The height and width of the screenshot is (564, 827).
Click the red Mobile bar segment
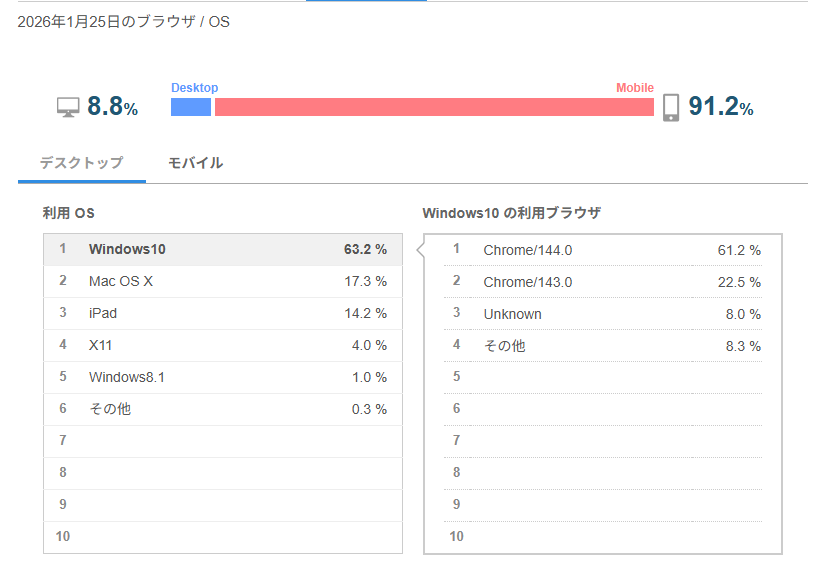(434, 107)
